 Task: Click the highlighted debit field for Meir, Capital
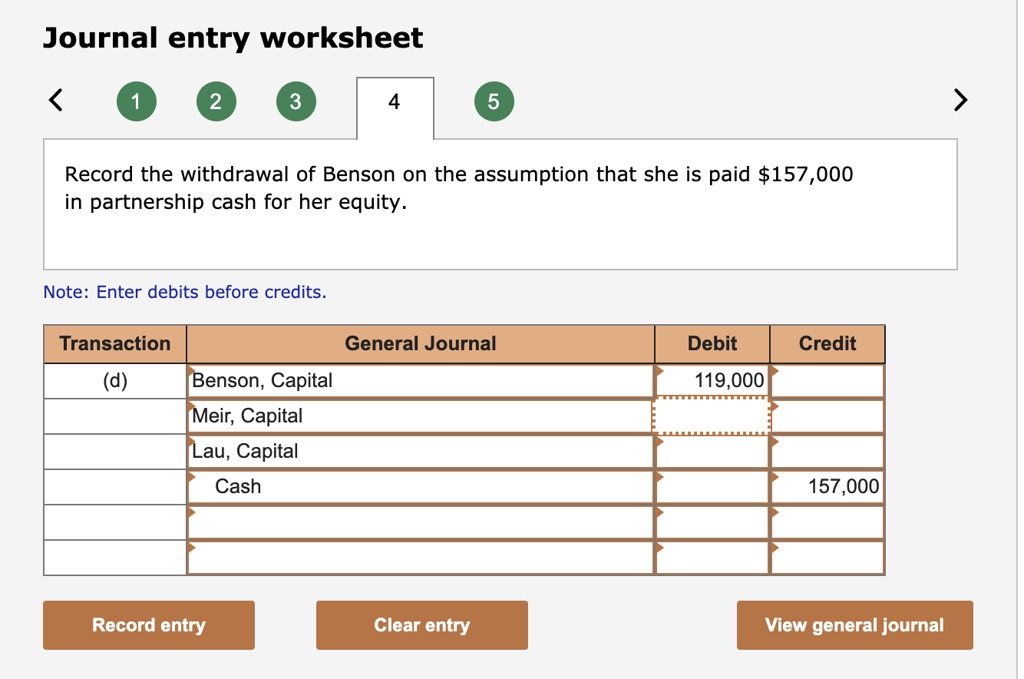pyautogui.click(x=711, y=415)
